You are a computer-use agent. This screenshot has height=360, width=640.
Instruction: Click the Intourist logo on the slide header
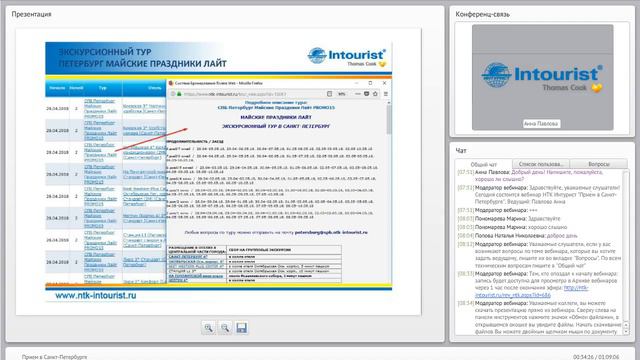[346, 56]
